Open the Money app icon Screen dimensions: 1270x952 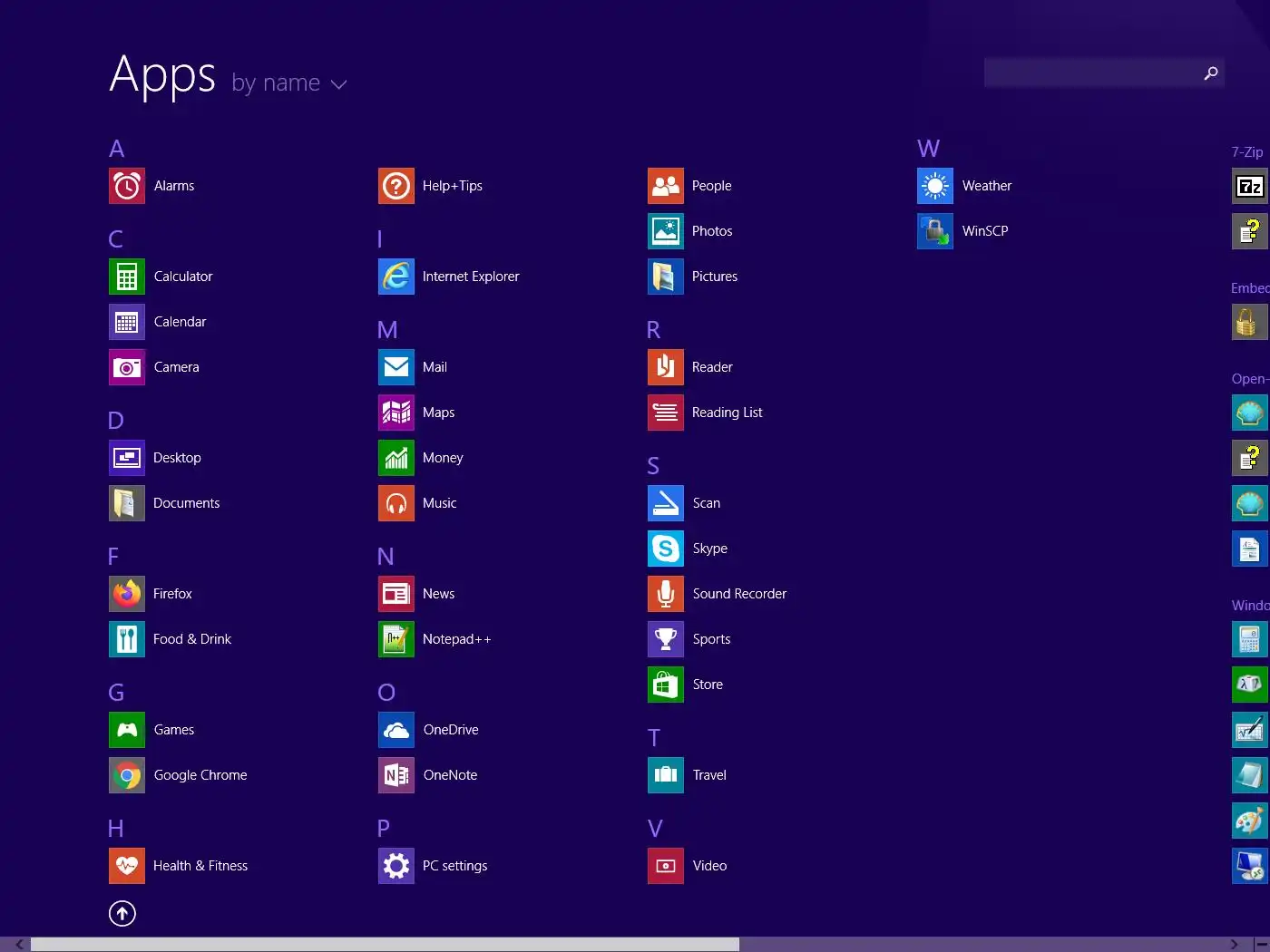[x=396, y=458]
